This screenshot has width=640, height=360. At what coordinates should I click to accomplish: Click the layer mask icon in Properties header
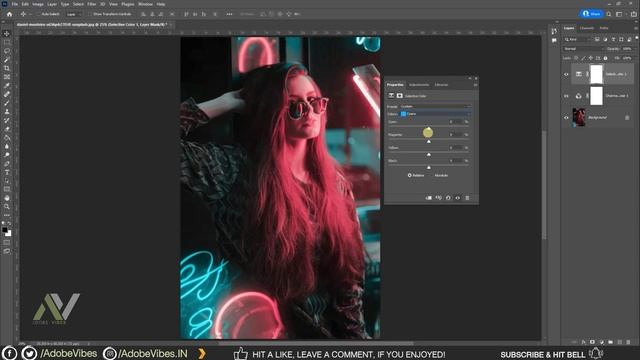coord(400,96)
